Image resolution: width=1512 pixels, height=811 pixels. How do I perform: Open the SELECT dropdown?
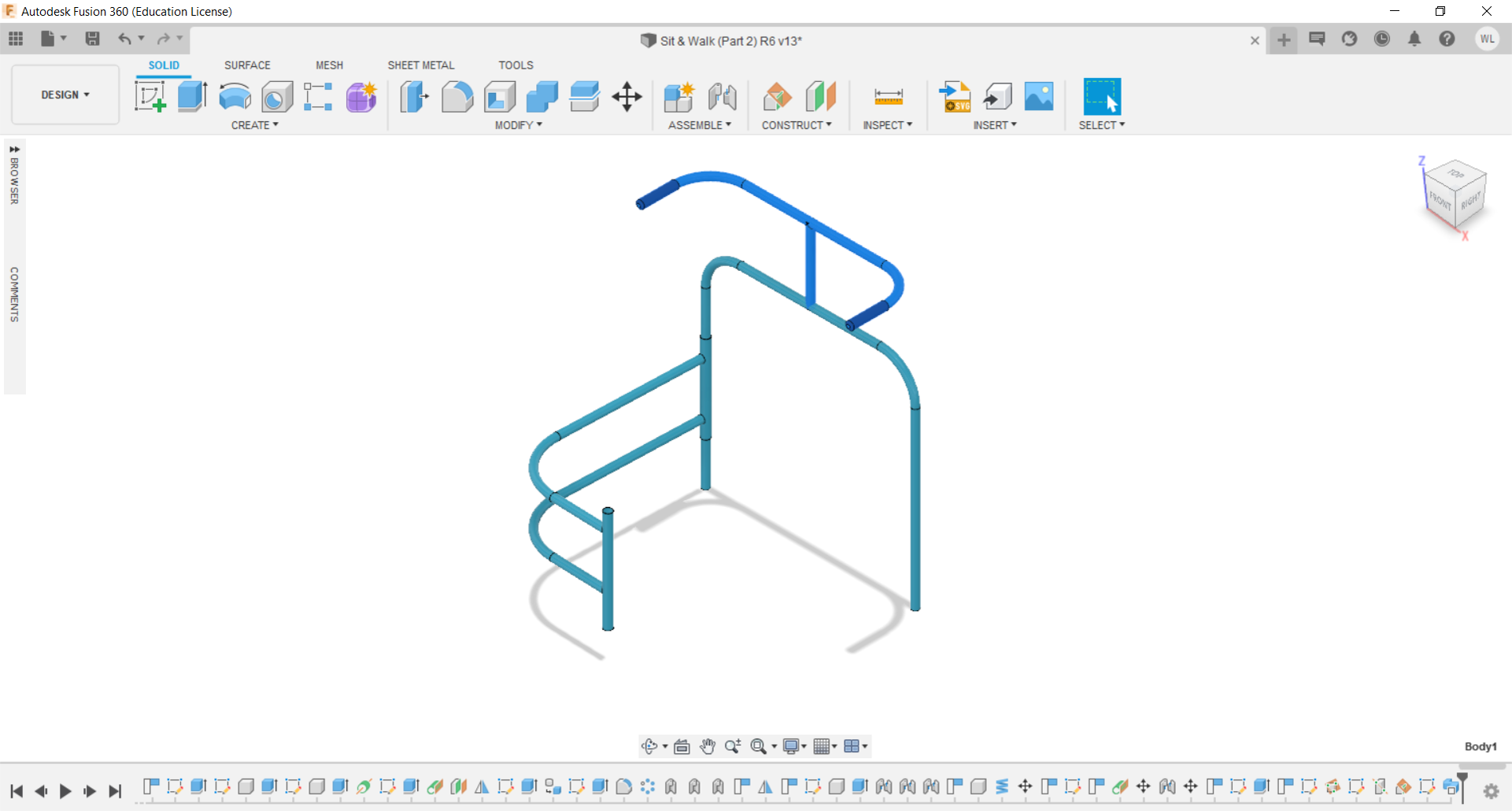(1102, 124)
